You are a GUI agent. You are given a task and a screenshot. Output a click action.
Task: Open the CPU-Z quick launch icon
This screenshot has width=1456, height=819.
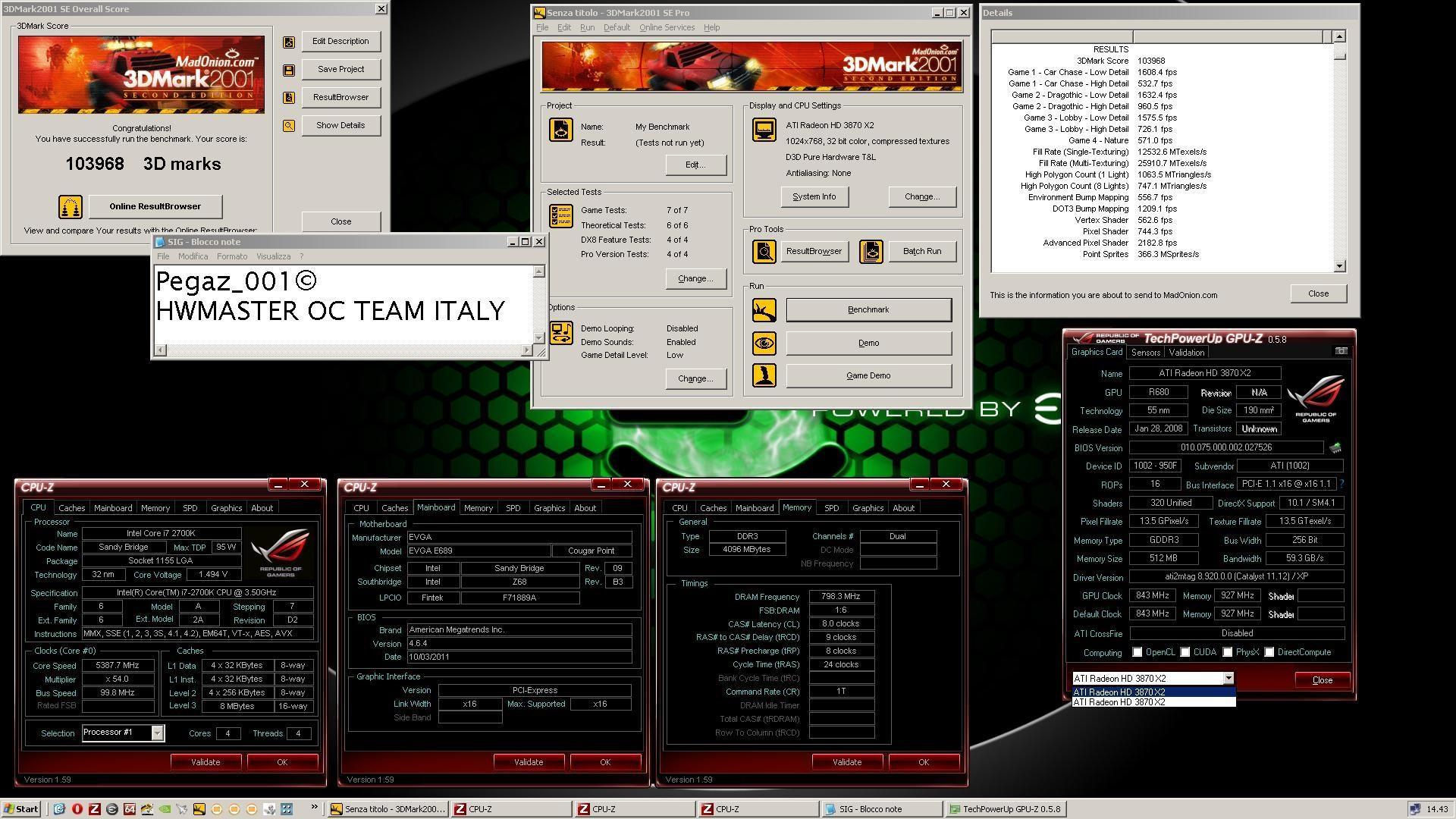(94, 809)
